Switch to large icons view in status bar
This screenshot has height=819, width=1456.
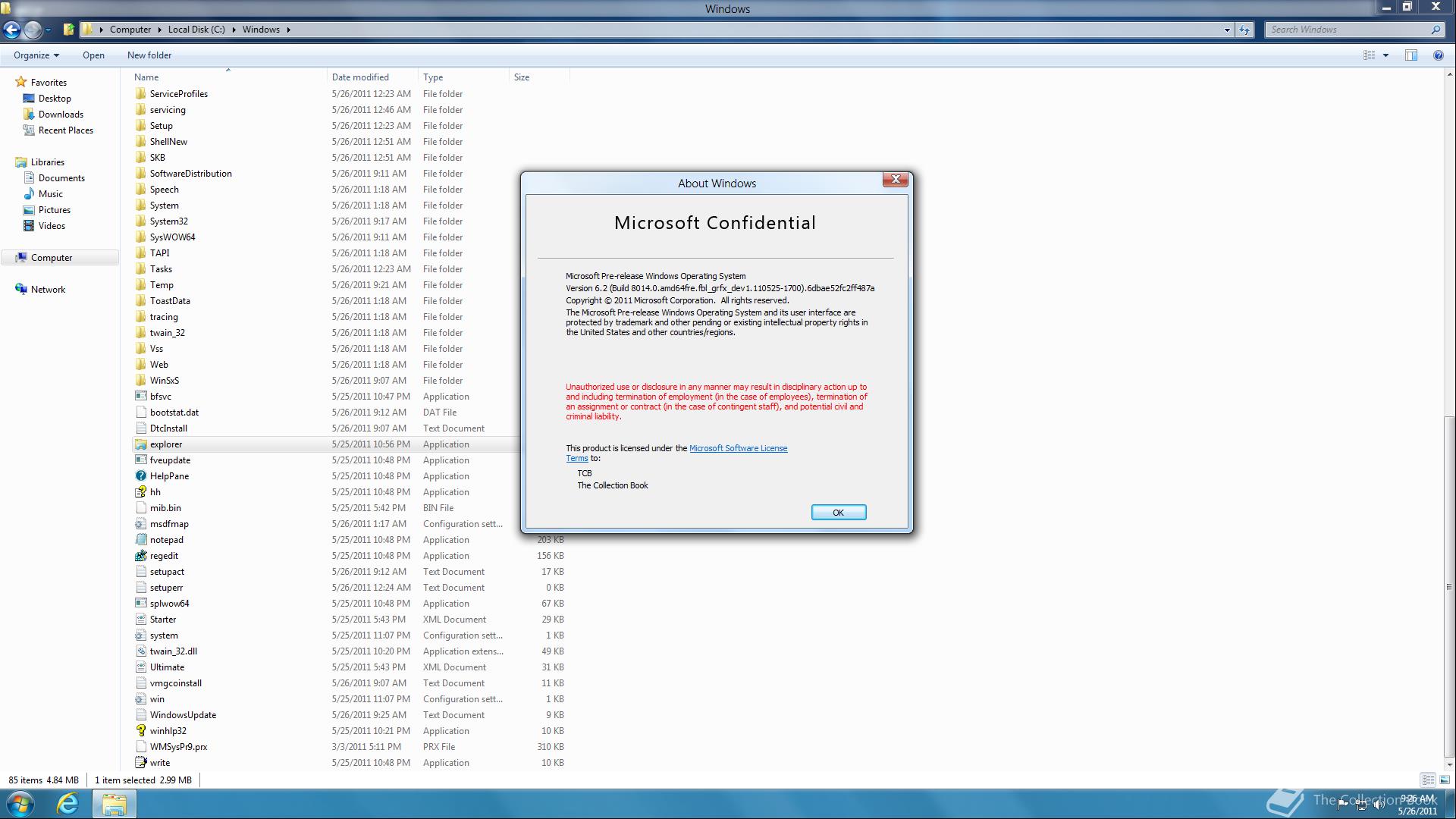pos(1445,780)
